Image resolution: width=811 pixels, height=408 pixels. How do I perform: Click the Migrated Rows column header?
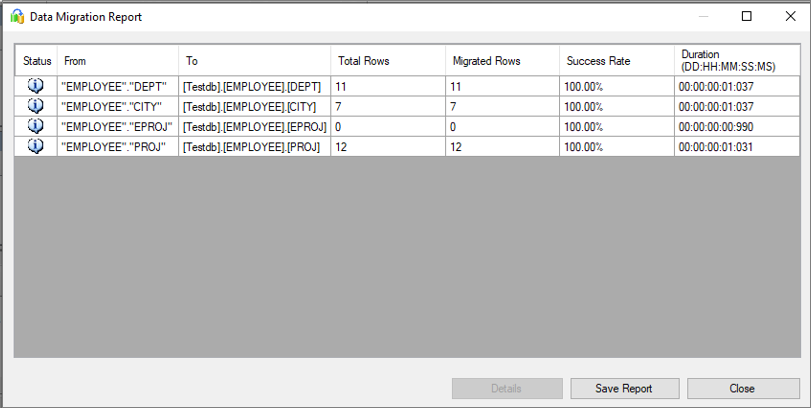[502, 61]
